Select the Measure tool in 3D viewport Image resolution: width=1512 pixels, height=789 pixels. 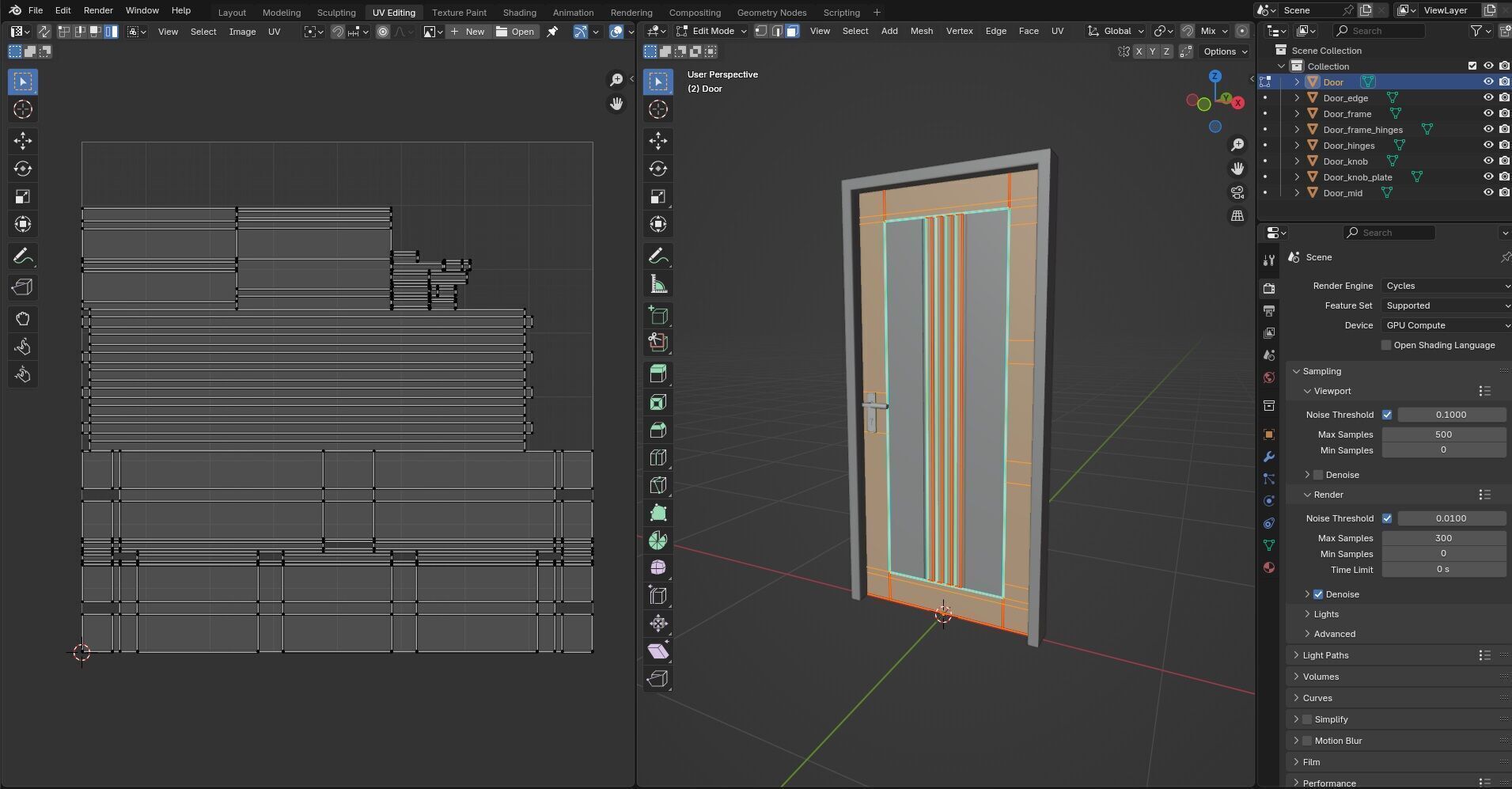657,284
